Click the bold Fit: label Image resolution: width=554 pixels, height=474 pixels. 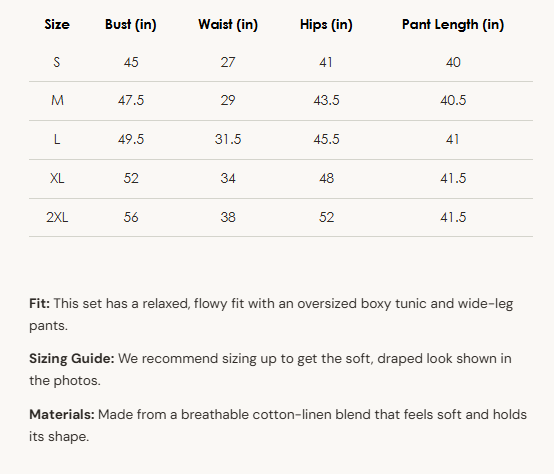pyautogui.click(x=40, y=303)
